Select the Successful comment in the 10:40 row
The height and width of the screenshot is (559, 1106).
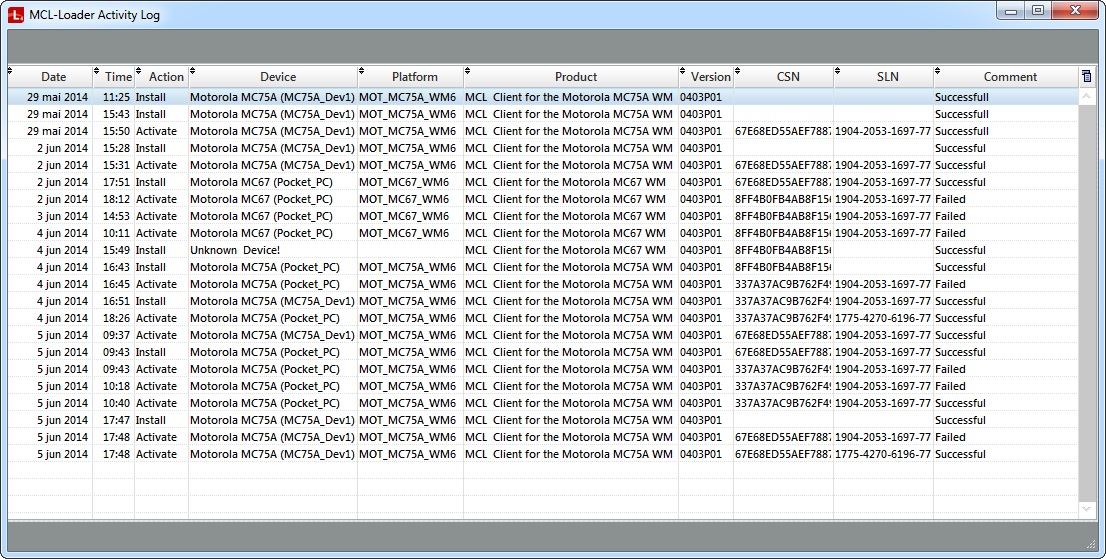[960, 403]
